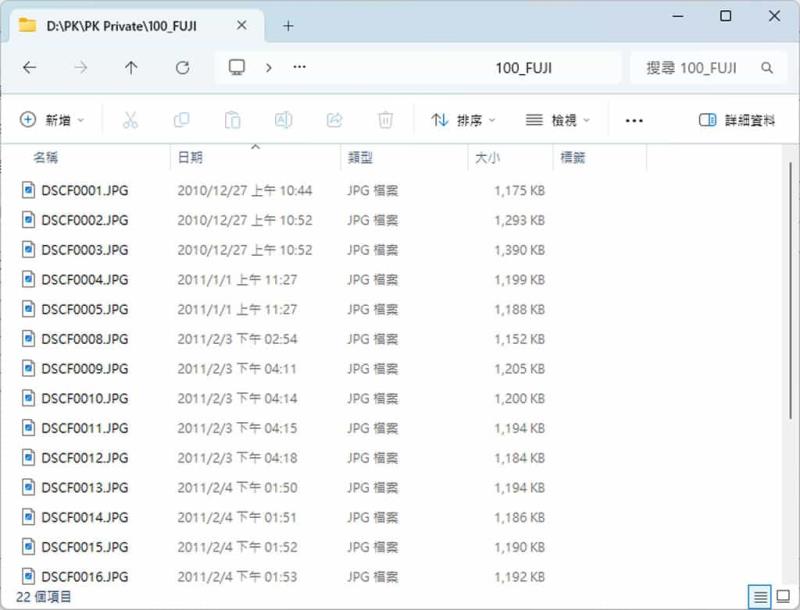Image resolution: width=800 pixels, height=610 pixels.
Task: Click the JPG icon of DSCF0014.JPG
Action: pyautogui.click(x=29, y=517)
